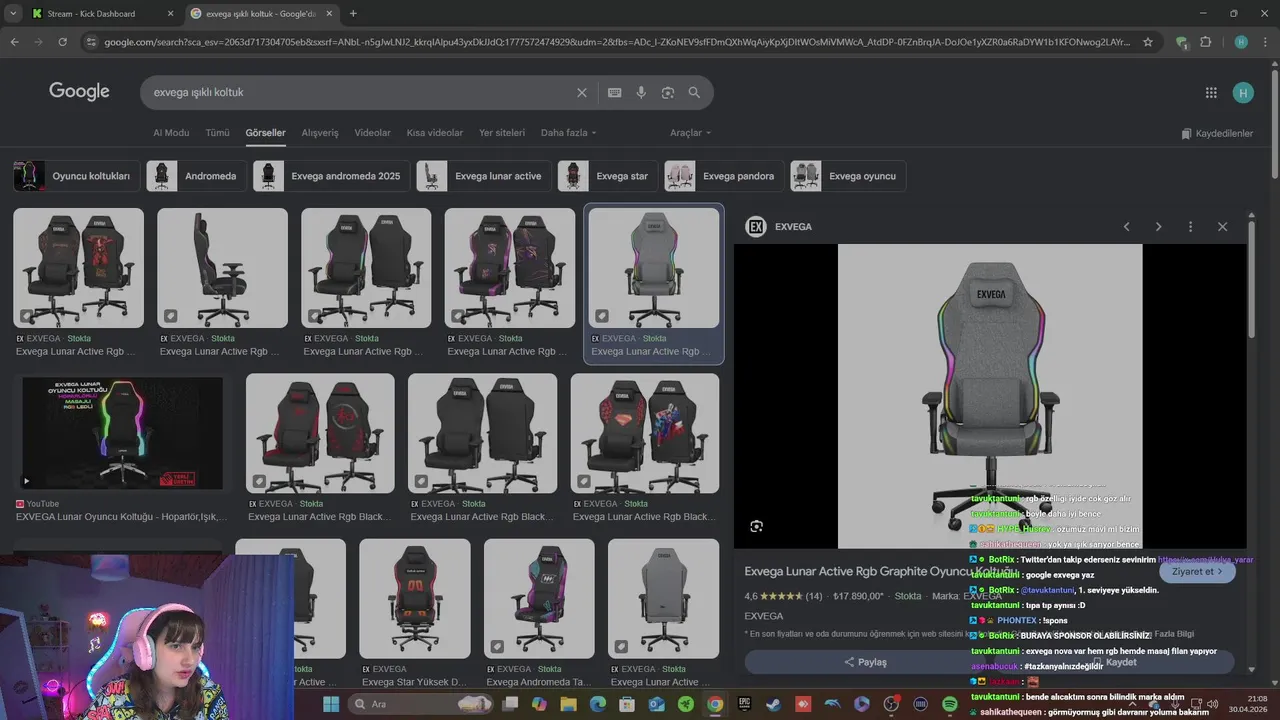Viewport: 1280px width, 720px height.
Task: Go to previous image in the preview panel
Action: coord(1126,227)
